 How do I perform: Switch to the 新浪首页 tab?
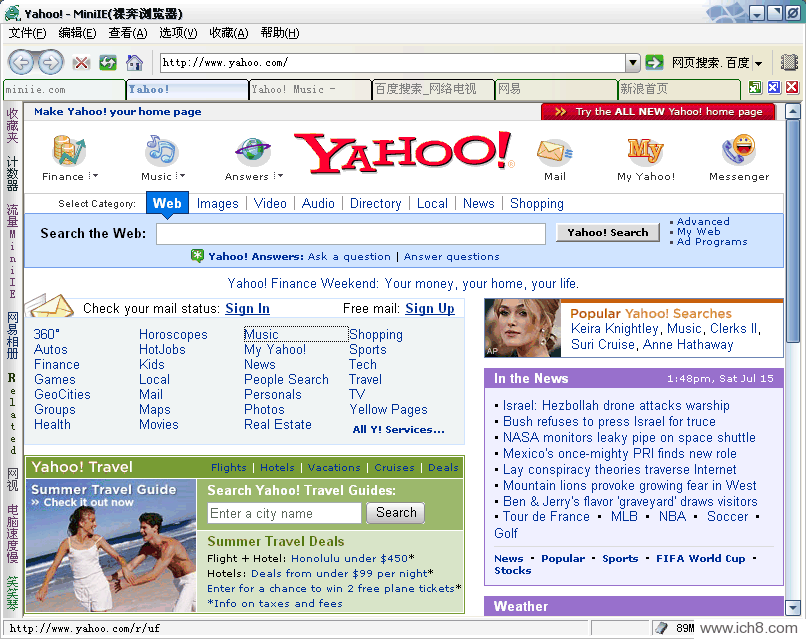679,89
